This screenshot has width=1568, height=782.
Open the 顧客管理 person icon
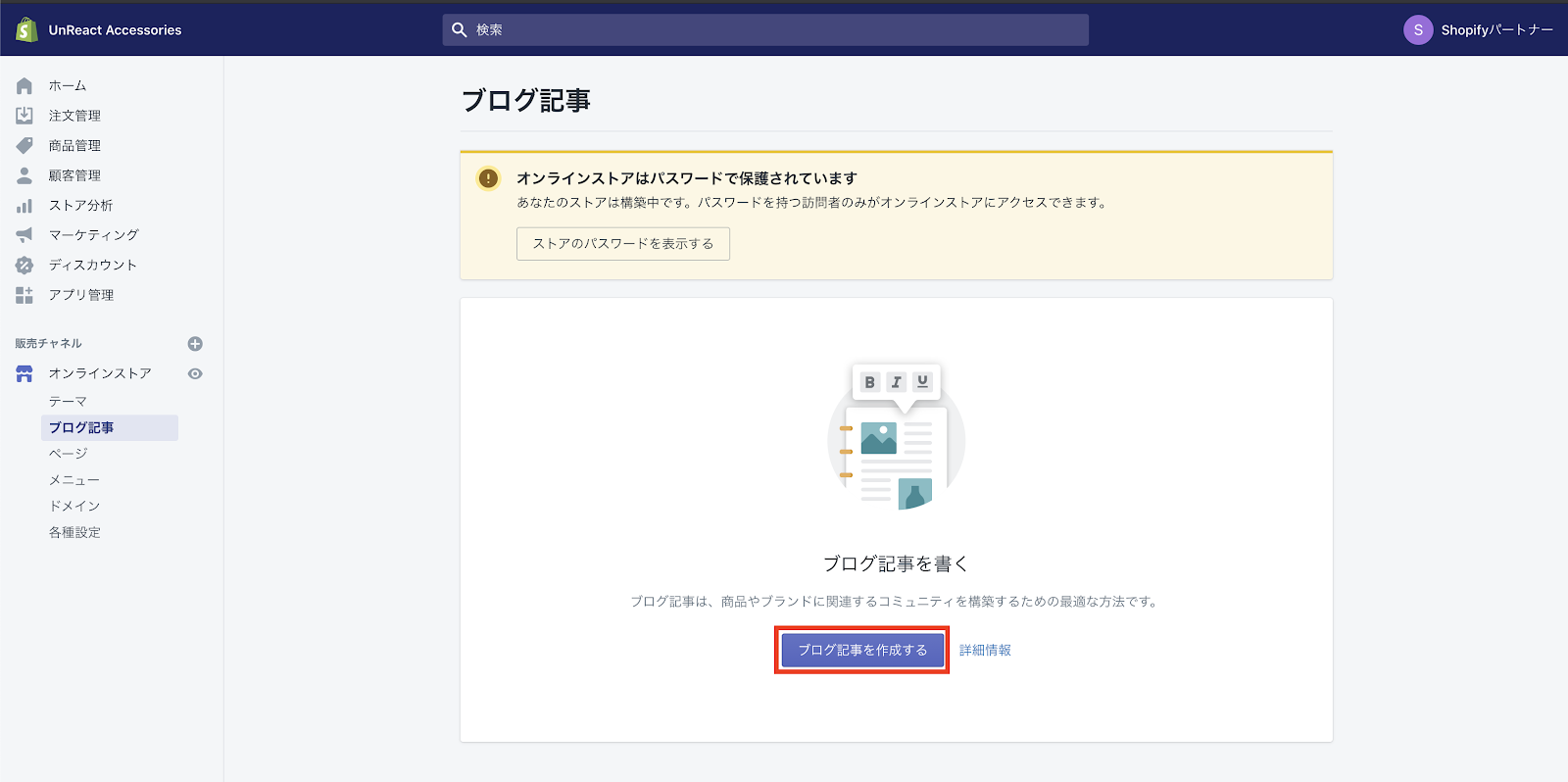click(x=24, y=175)
